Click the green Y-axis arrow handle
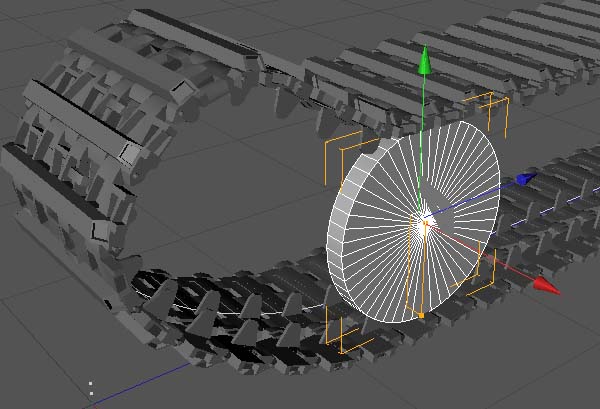The image size is (600, 409). (x=425, y=60)
